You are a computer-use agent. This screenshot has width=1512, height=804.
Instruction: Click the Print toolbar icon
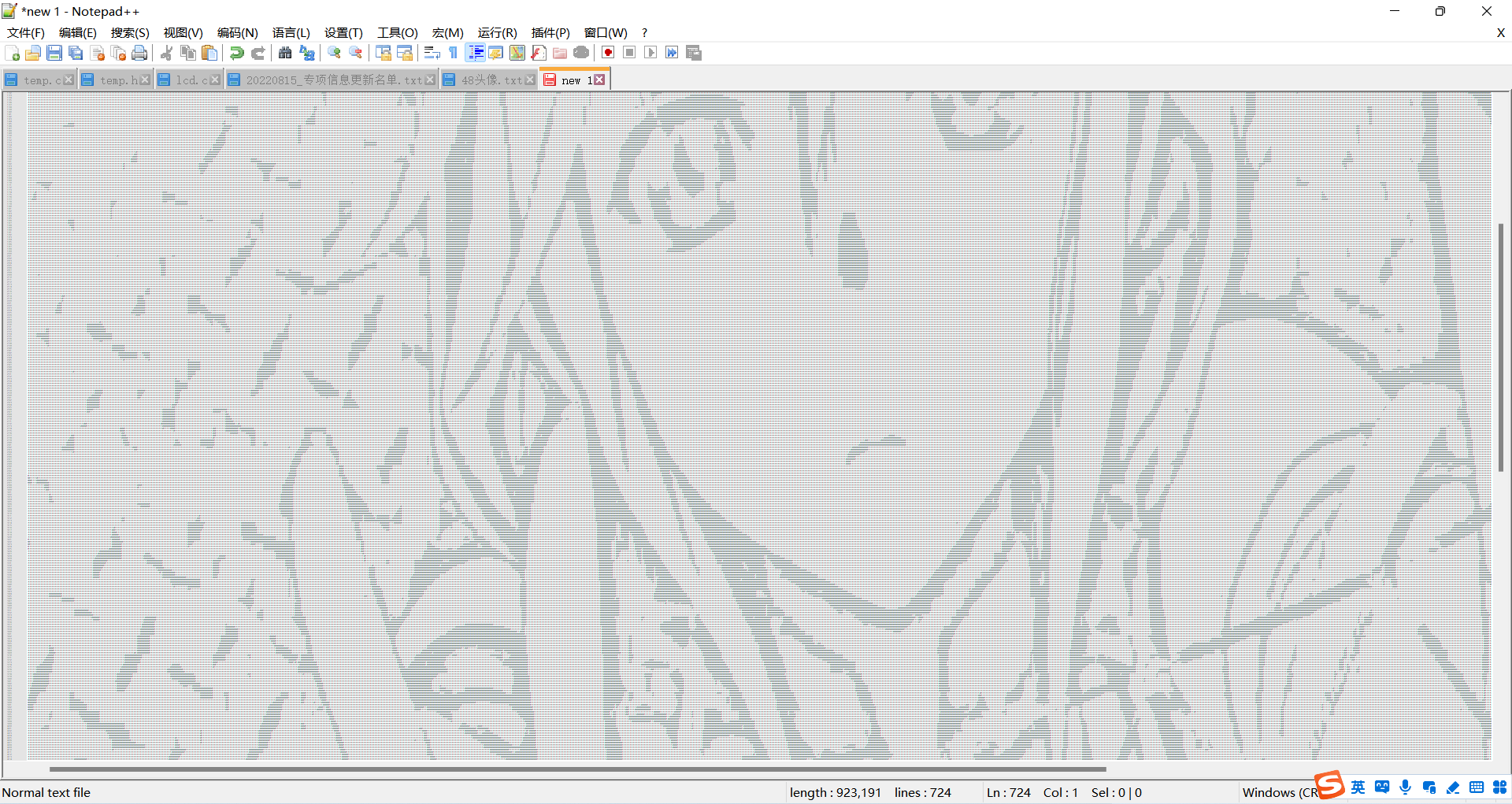139,53
